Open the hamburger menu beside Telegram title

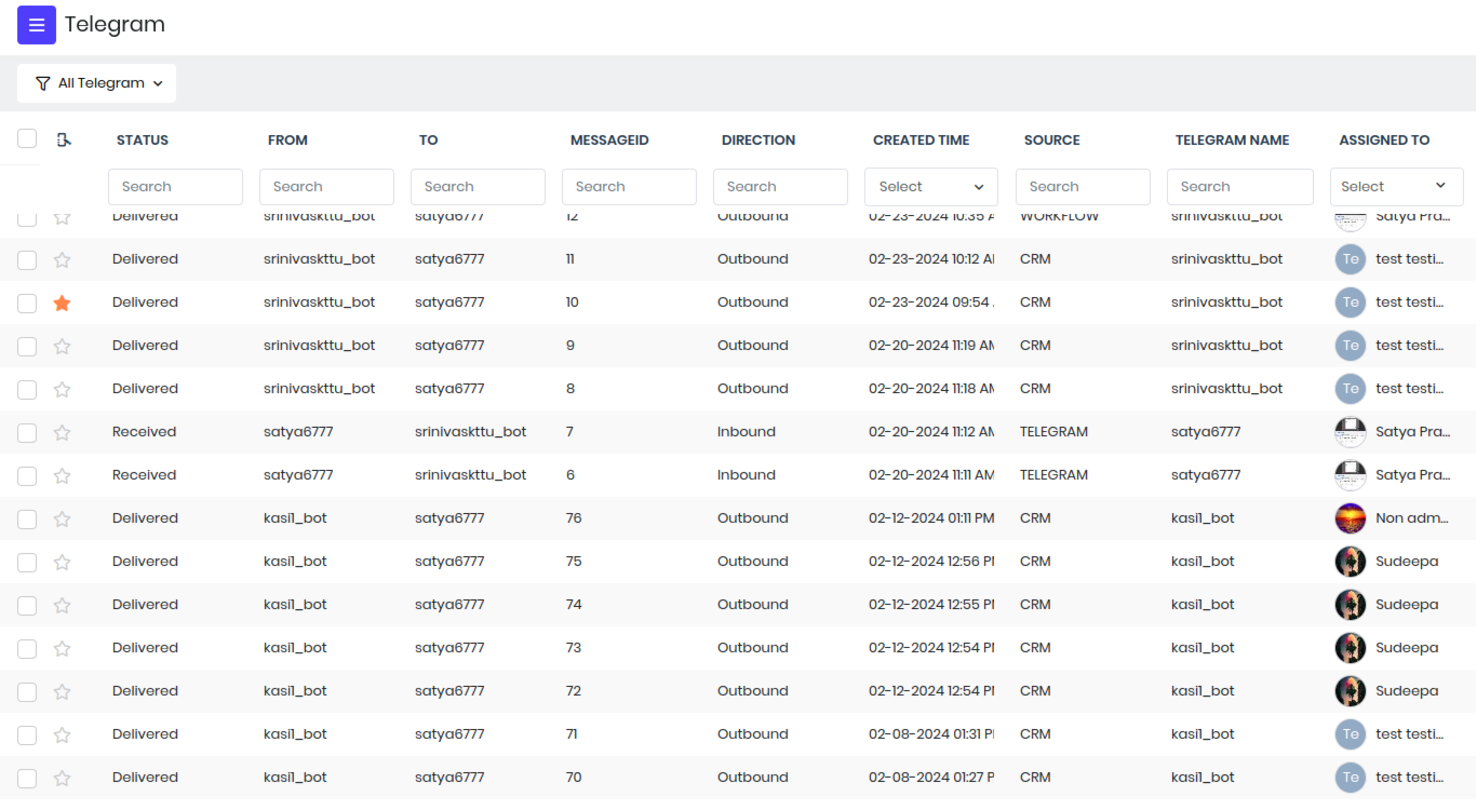tap(37, 25)
